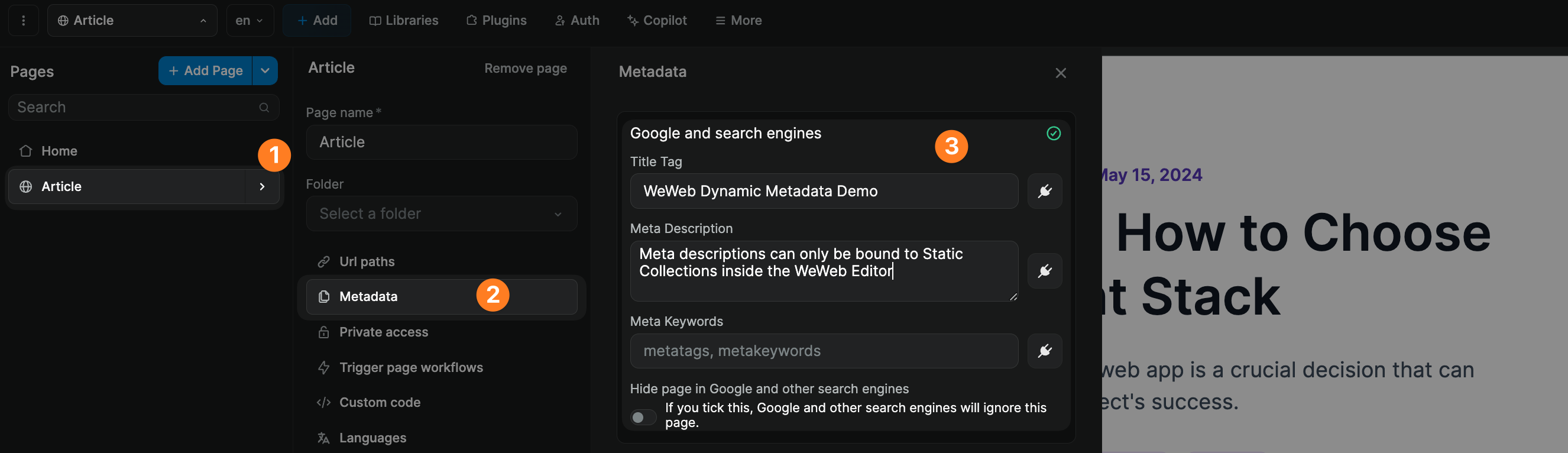The width and height of the screenshot is (1568, 453).
Task: Close the Metadata panel
Action: [1060, 73]
